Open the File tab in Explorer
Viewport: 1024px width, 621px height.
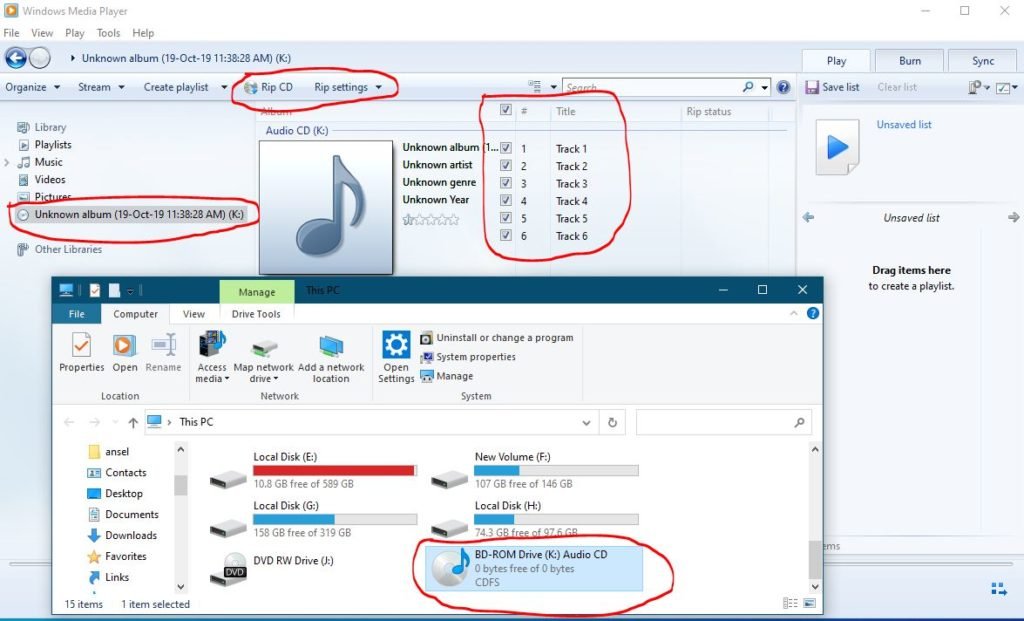tap(76, 313)
